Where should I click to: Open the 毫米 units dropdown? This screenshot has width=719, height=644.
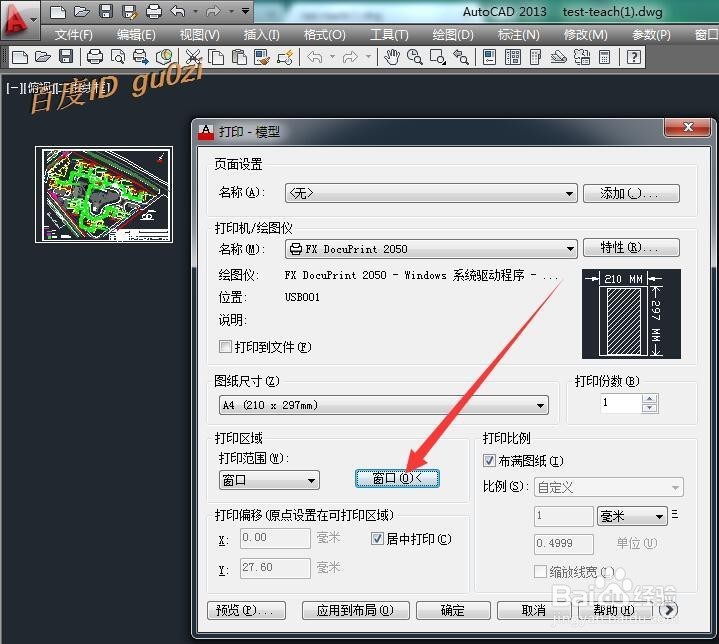632,516
